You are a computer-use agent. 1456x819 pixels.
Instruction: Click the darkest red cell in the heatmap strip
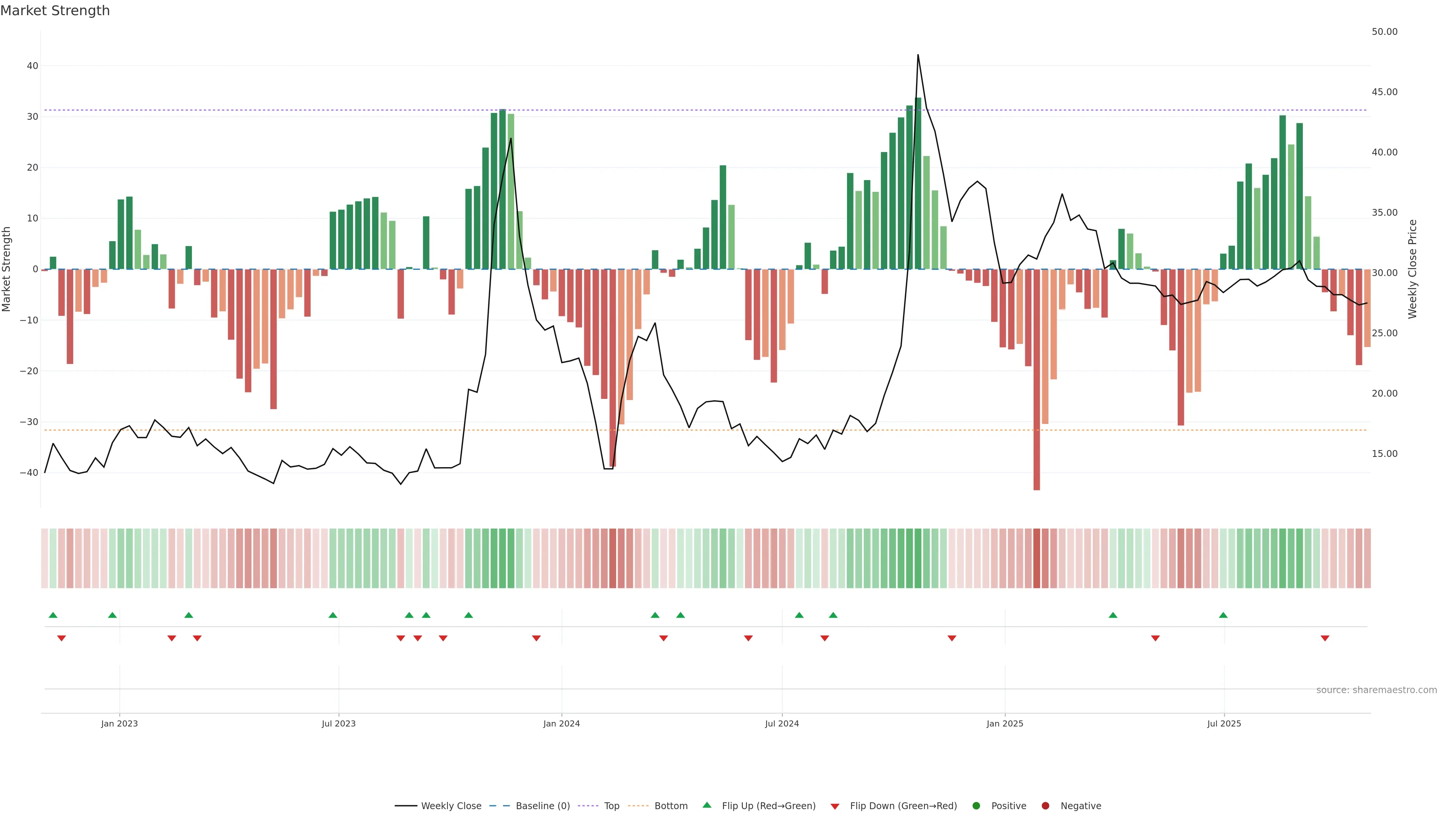click(x=1037, y=559)
